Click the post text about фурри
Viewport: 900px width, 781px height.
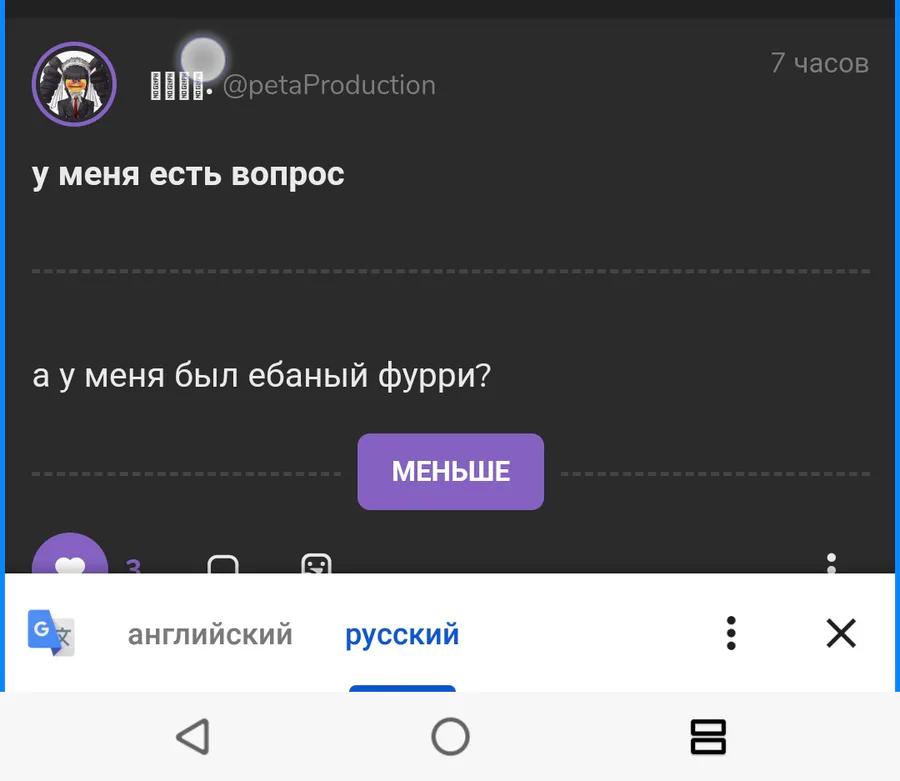click(x=262, y=377)
